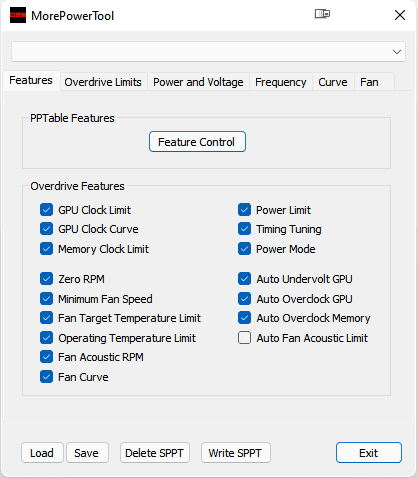Uncheck the GPU Clock Limit checkbox
The height and width of the screenshot is (478, 418).
tap(46, 210)
